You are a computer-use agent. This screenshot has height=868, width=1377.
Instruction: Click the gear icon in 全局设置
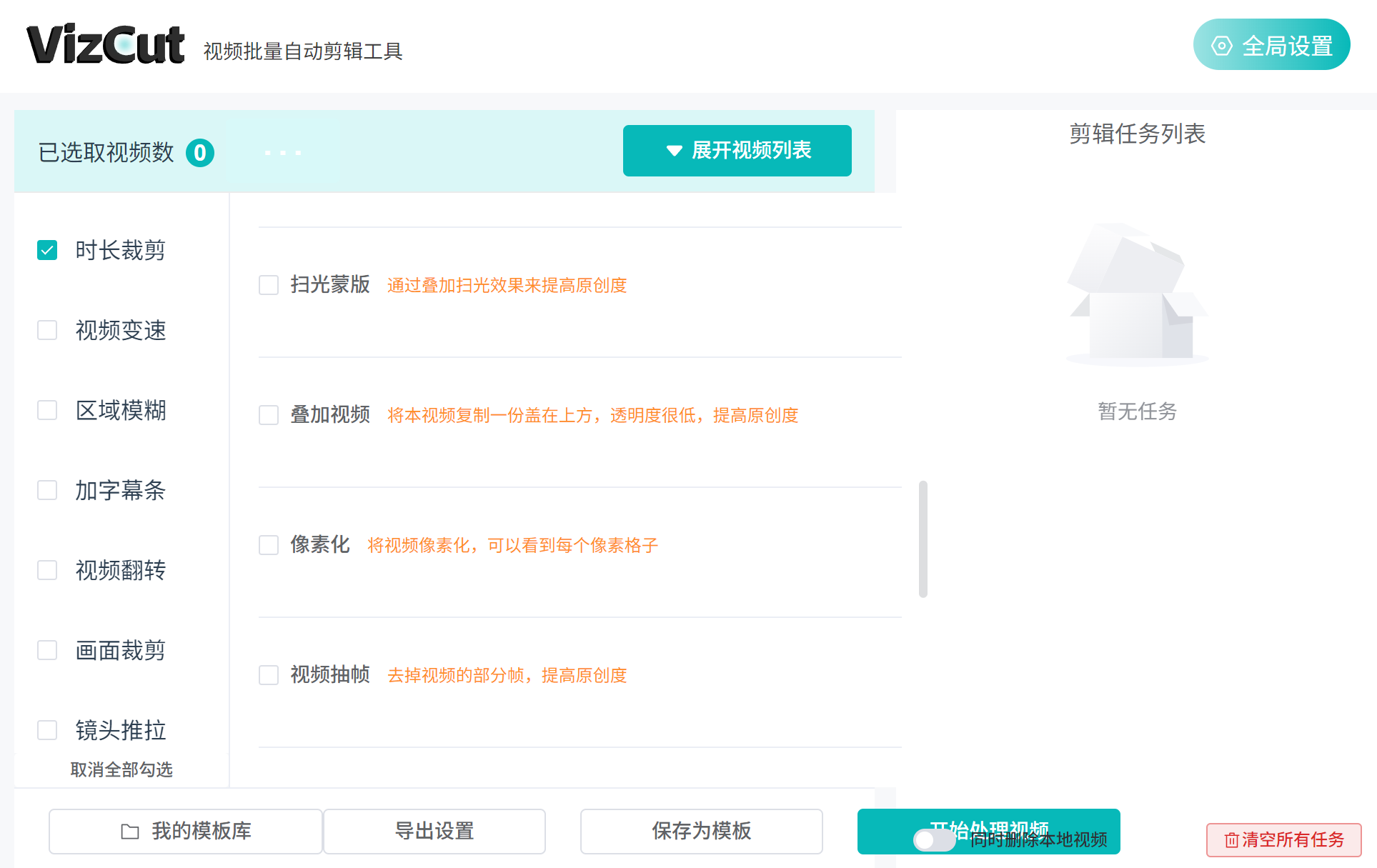pos(1221,46)
